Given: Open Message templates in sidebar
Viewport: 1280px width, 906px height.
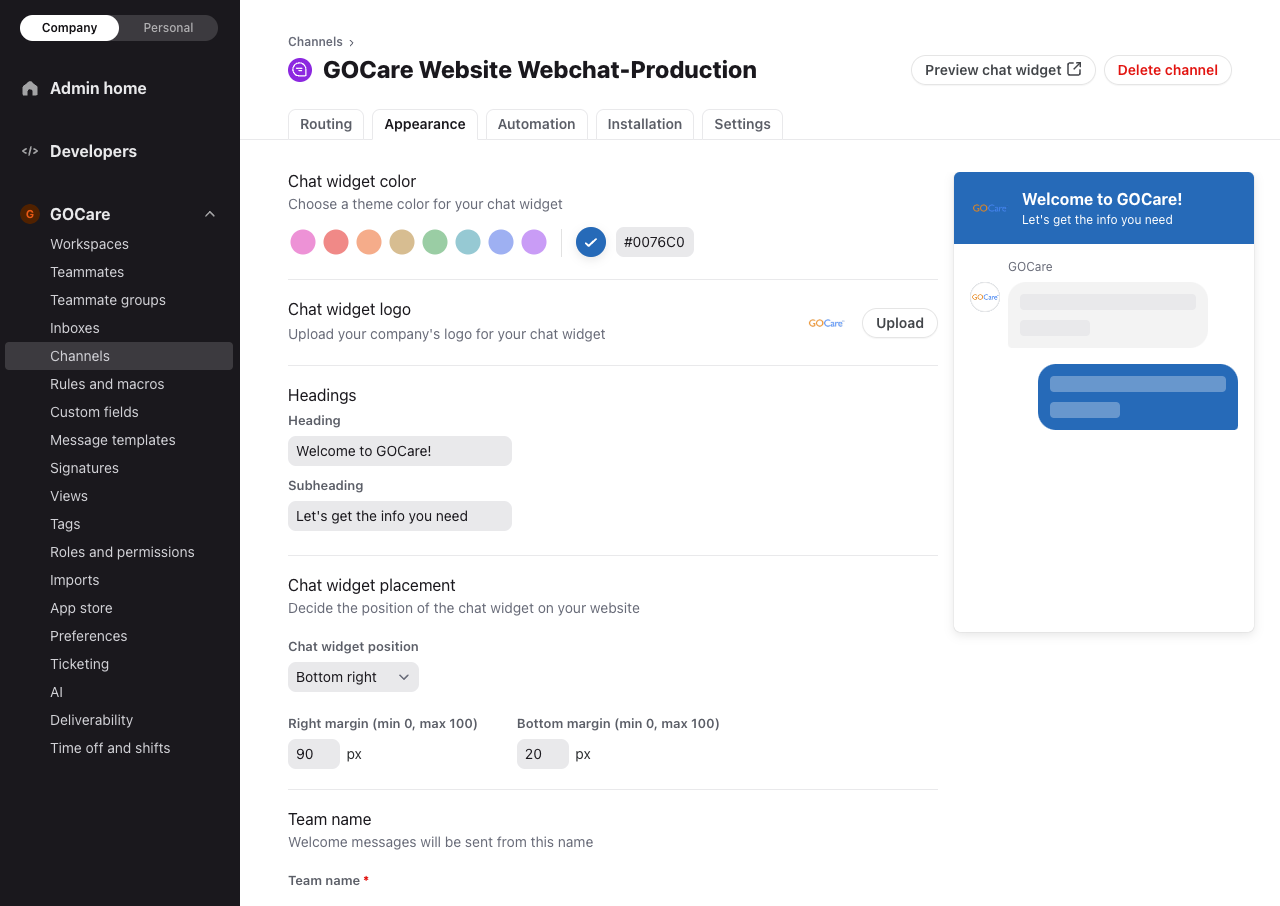Looking at the screenshot, I should [x=119, y=440].
